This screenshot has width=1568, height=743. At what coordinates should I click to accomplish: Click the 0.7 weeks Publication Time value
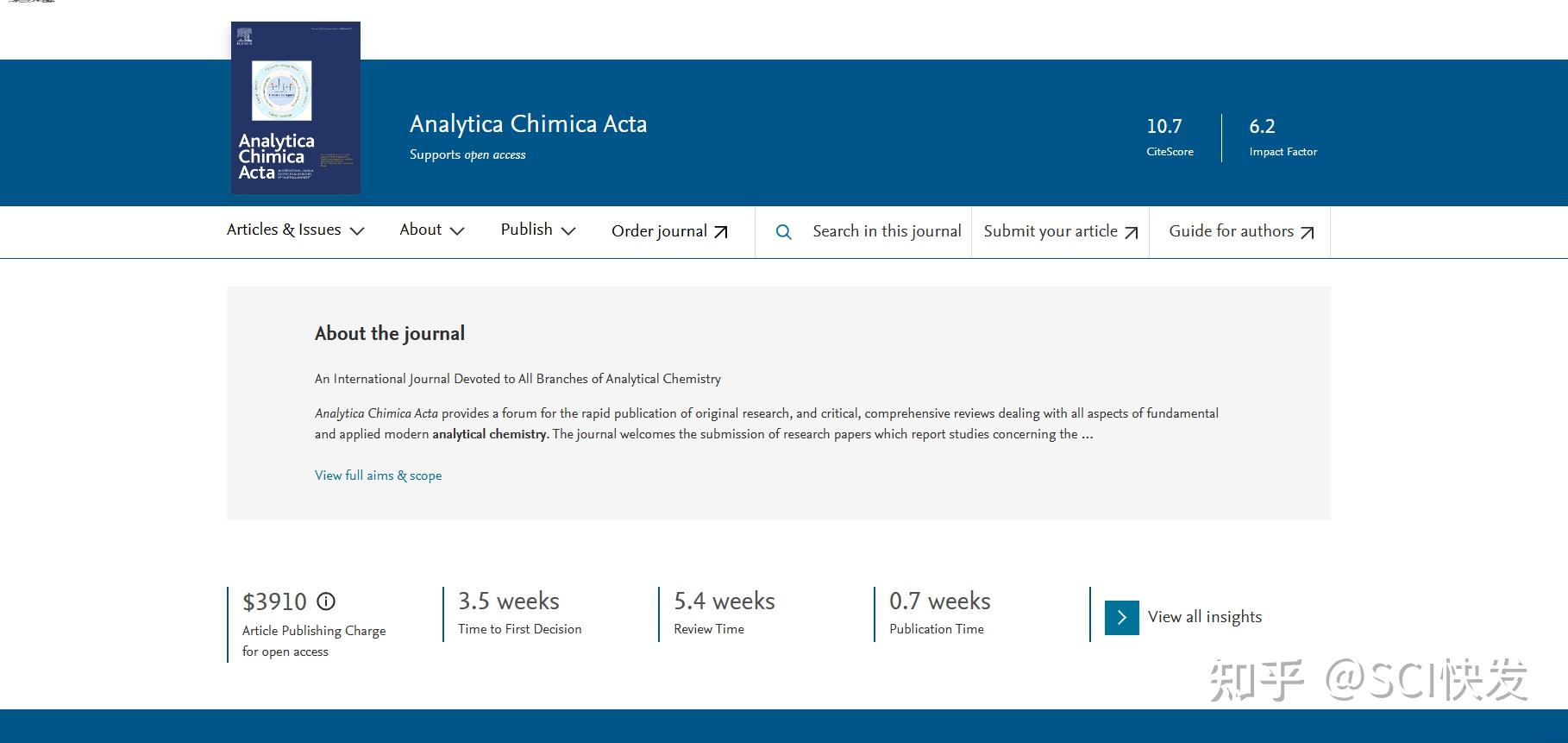tap(940, 601)
